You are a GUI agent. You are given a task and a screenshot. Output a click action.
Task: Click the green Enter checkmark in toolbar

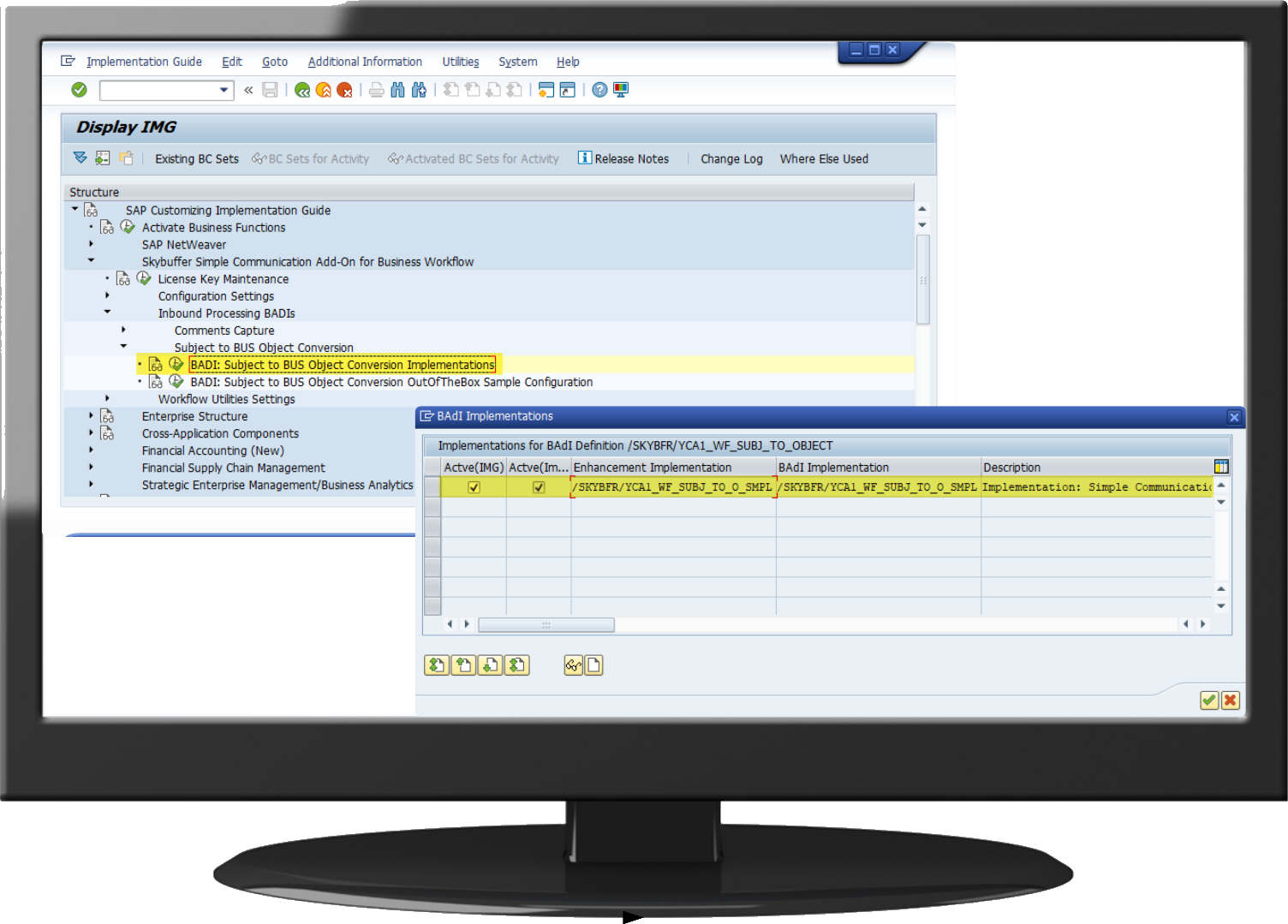[79, 90]
